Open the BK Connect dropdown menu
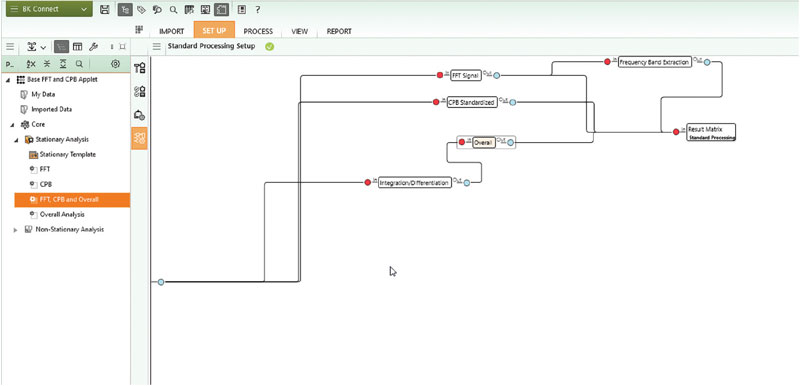 tap(48, 9)
